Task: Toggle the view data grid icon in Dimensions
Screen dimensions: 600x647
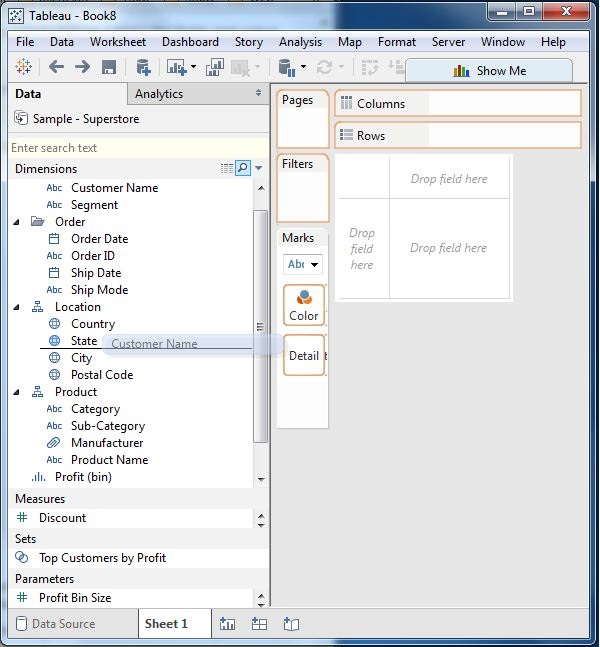Action: (x=227, y=168)
